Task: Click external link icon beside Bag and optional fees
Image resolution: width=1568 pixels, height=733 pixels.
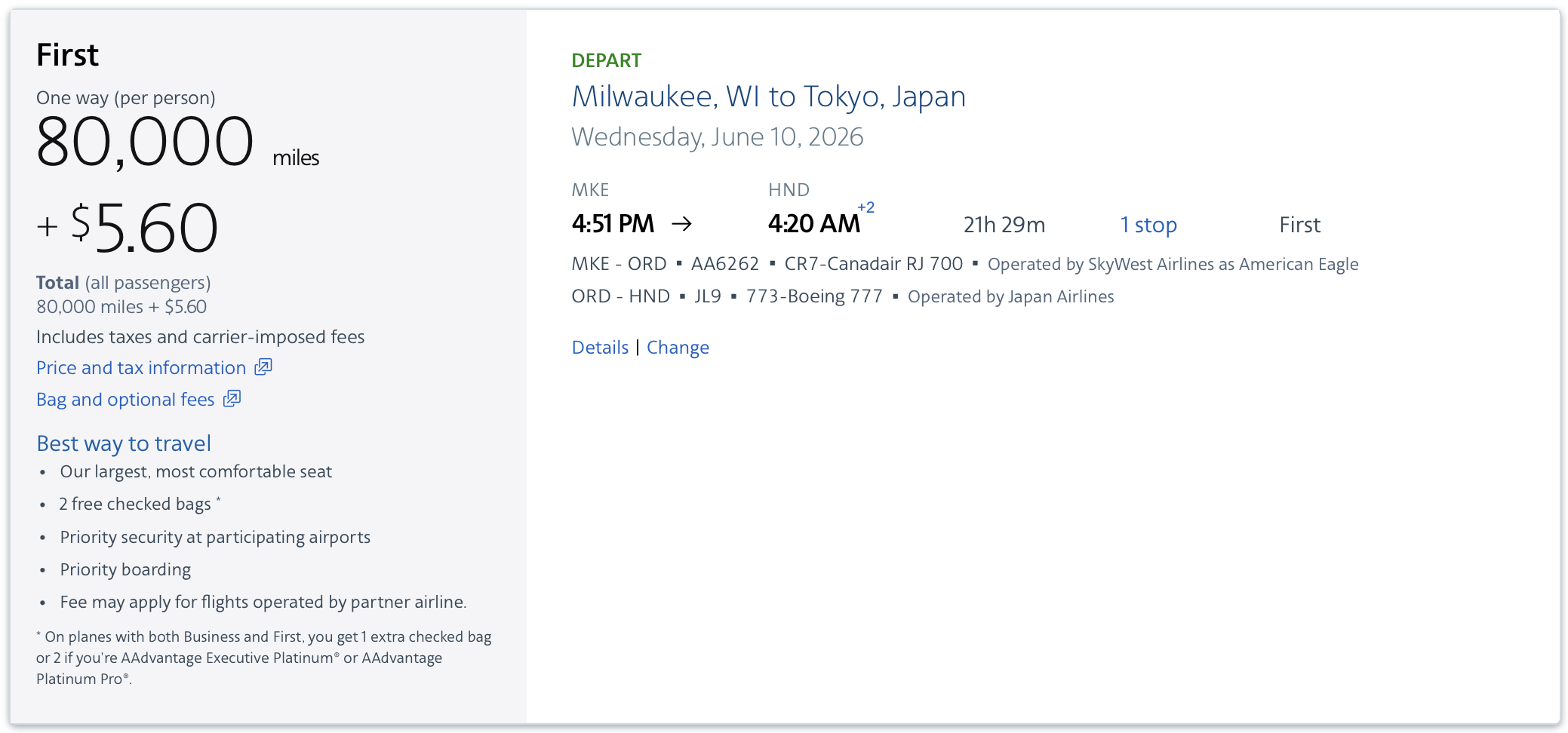Action: (x=232, y=399)
